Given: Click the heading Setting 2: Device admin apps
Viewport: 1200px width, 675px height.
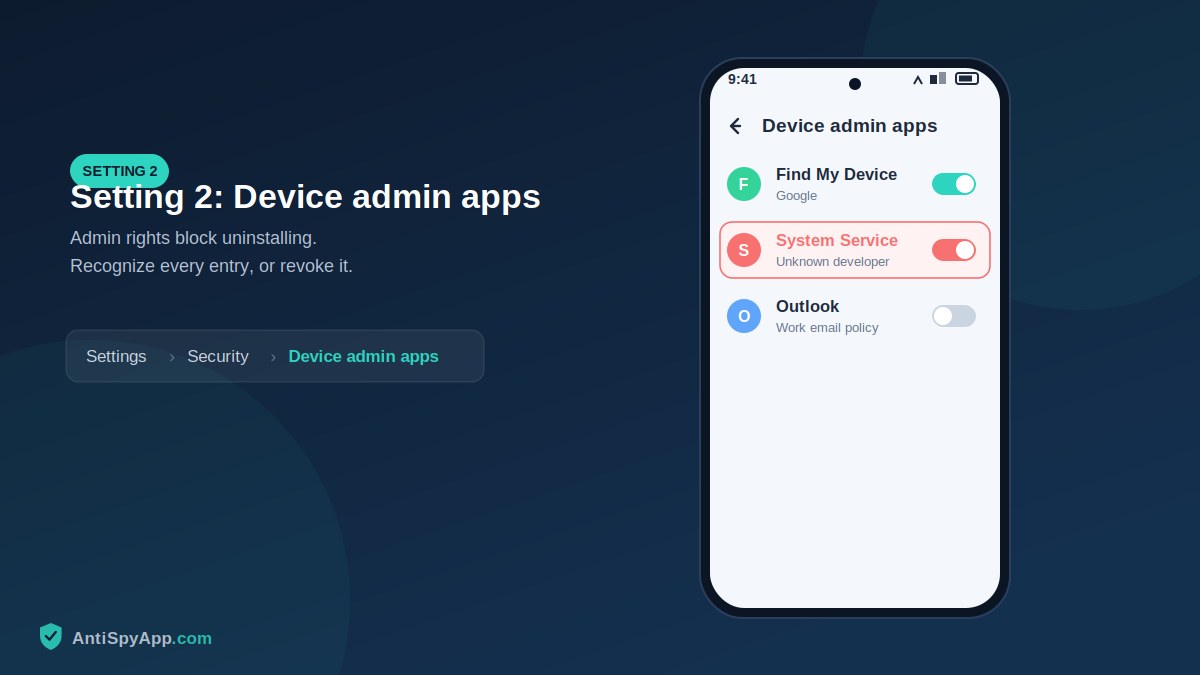Looking at the screenshot, I should [305, 197].
